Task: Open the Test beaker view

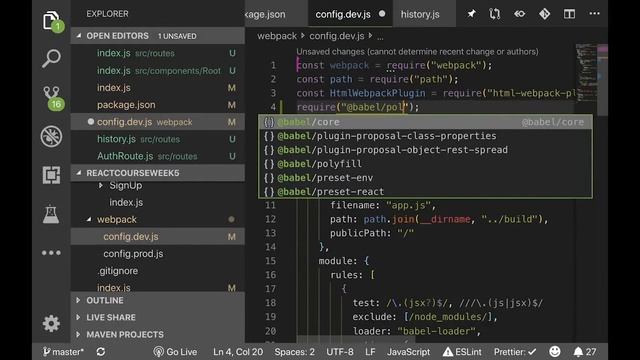Action: (51, 214)
